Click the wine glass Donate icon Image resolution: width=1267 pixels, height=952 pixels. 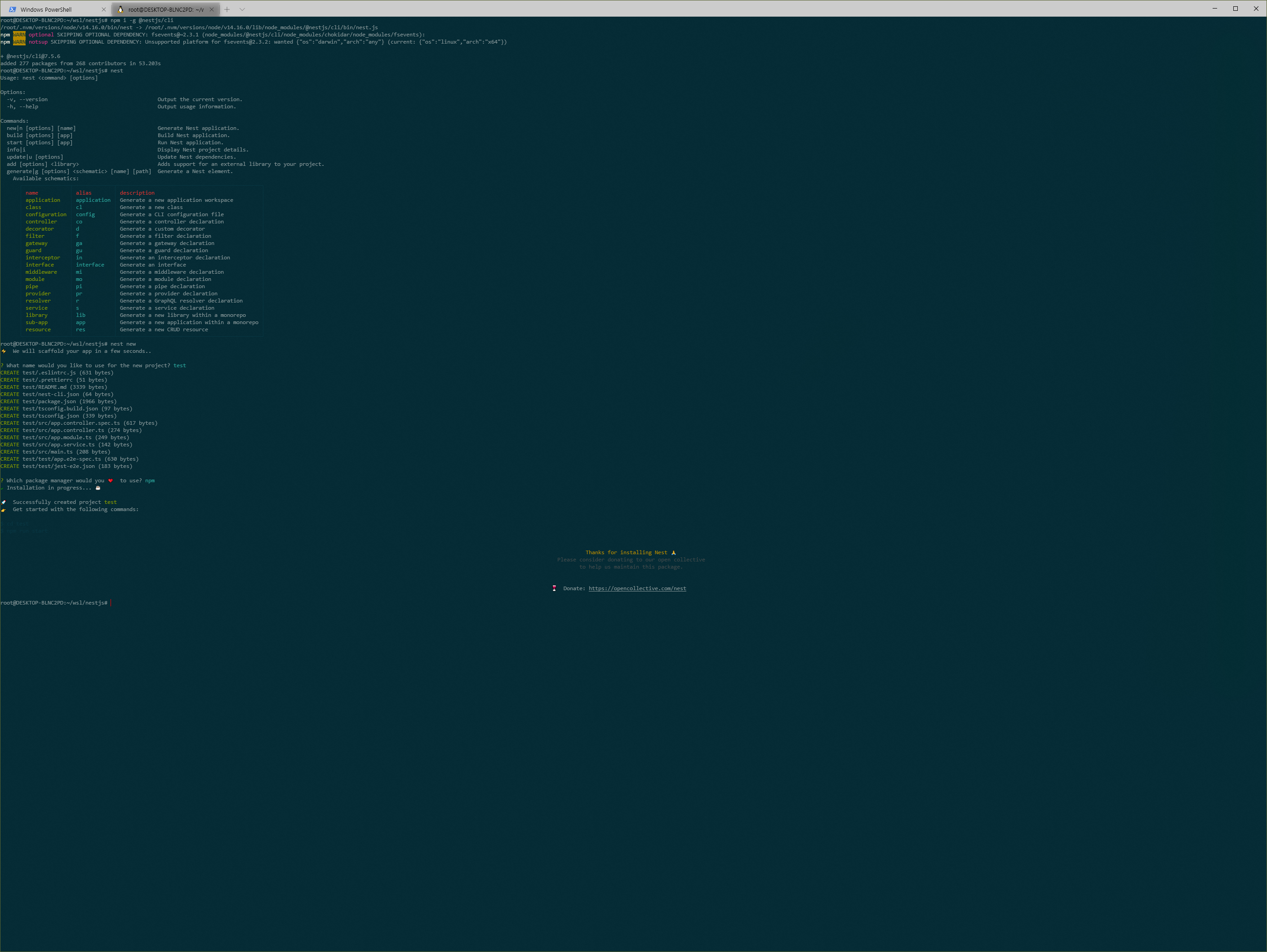[554, 588]
